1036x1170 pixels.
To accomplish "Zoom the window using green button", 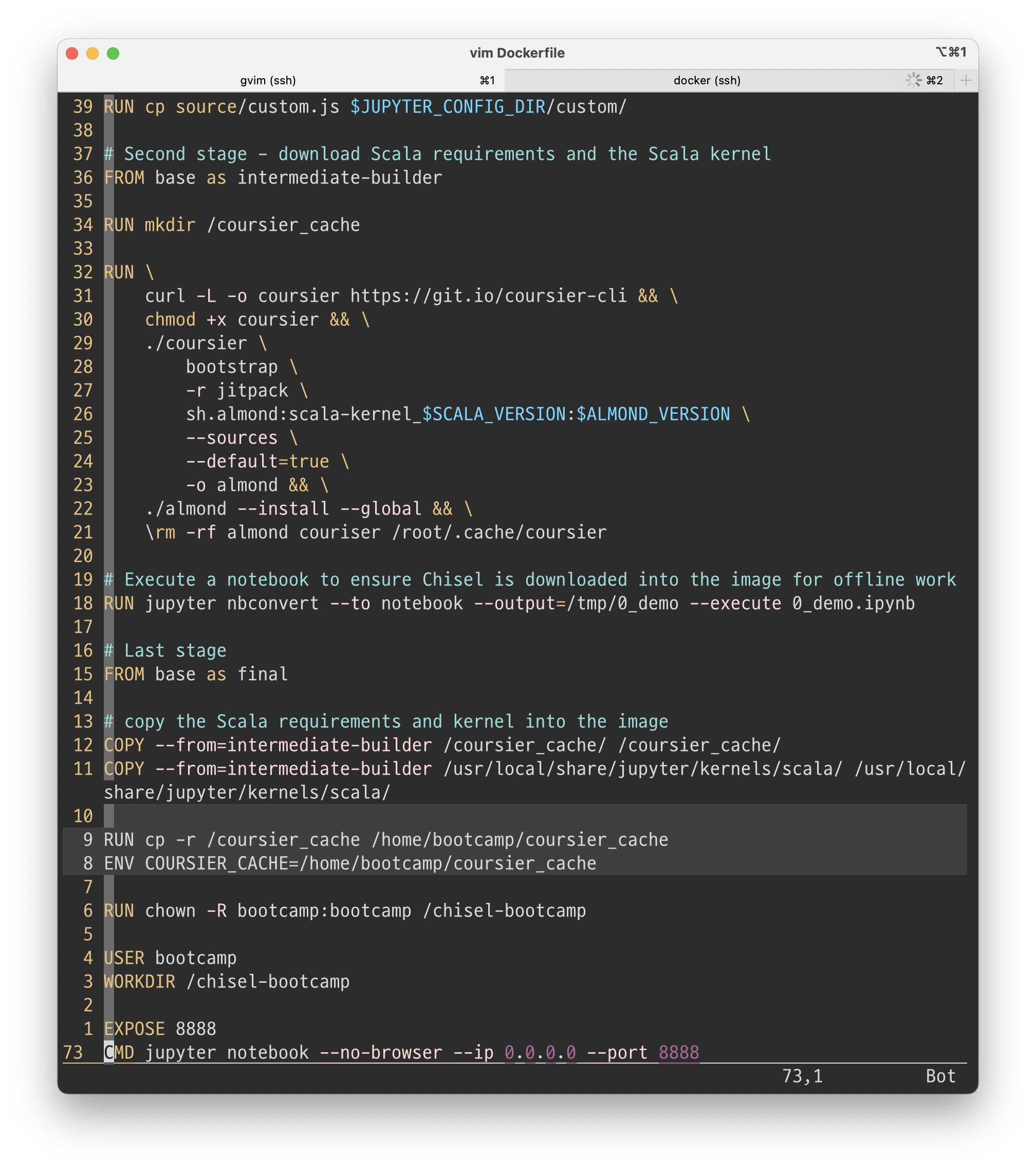I will [113, 53].
